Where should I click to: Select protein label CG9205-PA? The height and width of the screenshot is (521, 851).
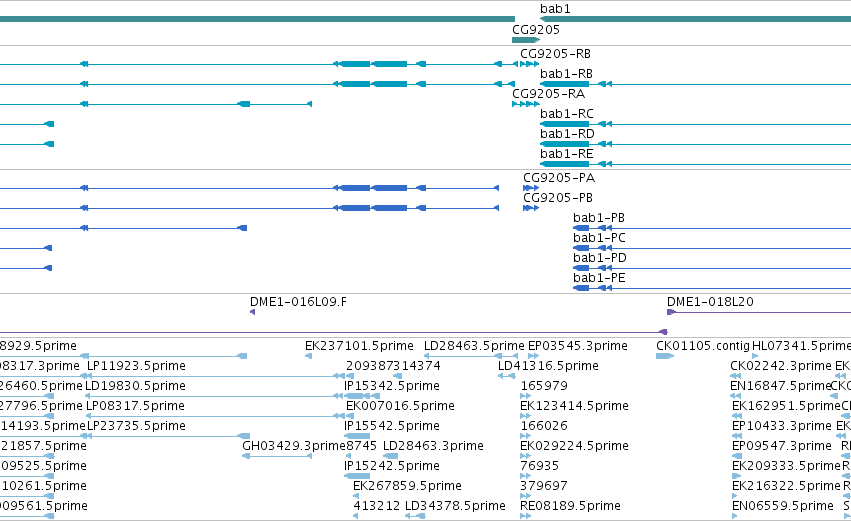pos(559,178)
